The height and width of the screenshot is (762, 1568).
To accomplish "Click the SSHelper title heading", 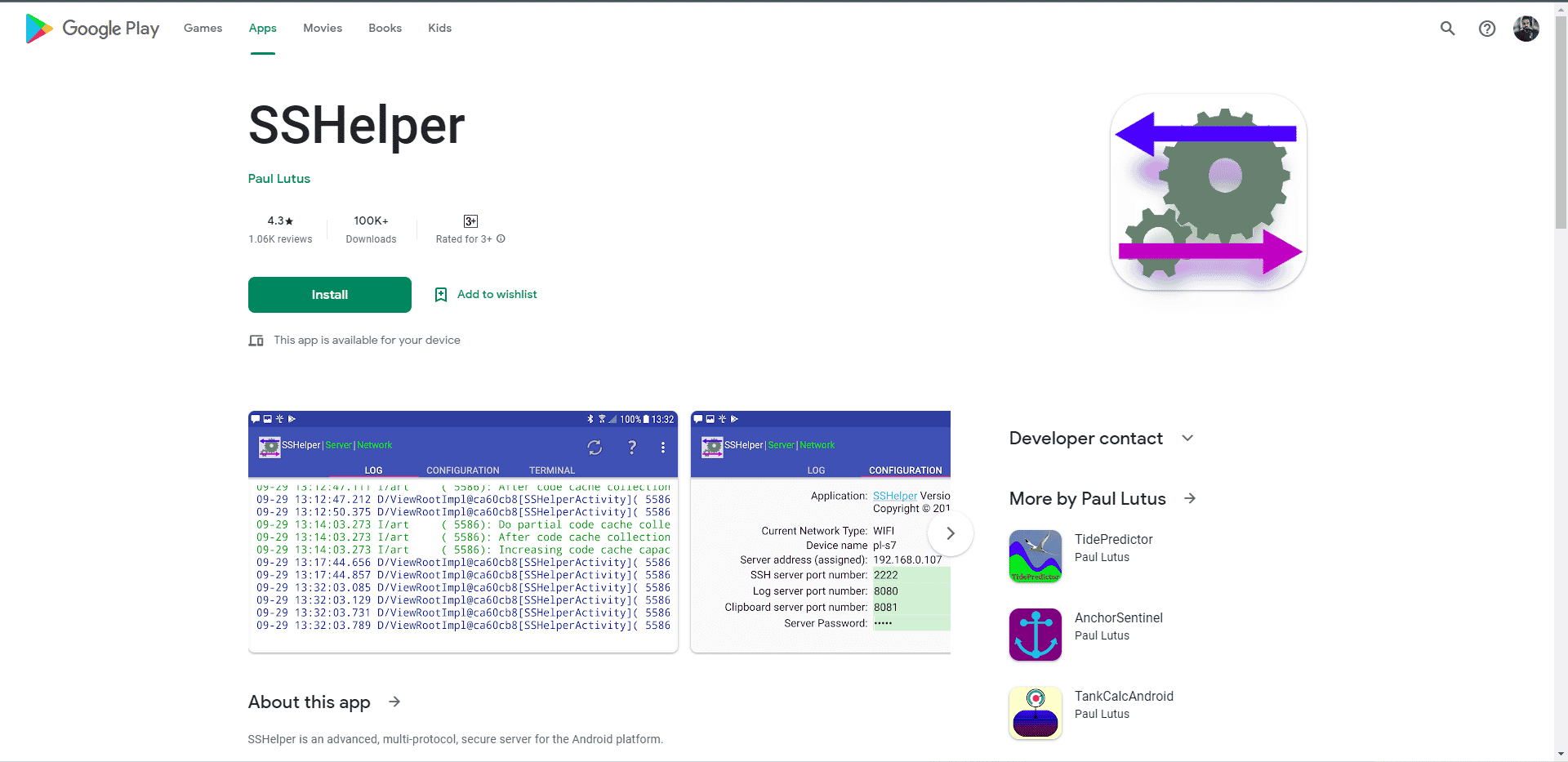I will pos(356,126).
